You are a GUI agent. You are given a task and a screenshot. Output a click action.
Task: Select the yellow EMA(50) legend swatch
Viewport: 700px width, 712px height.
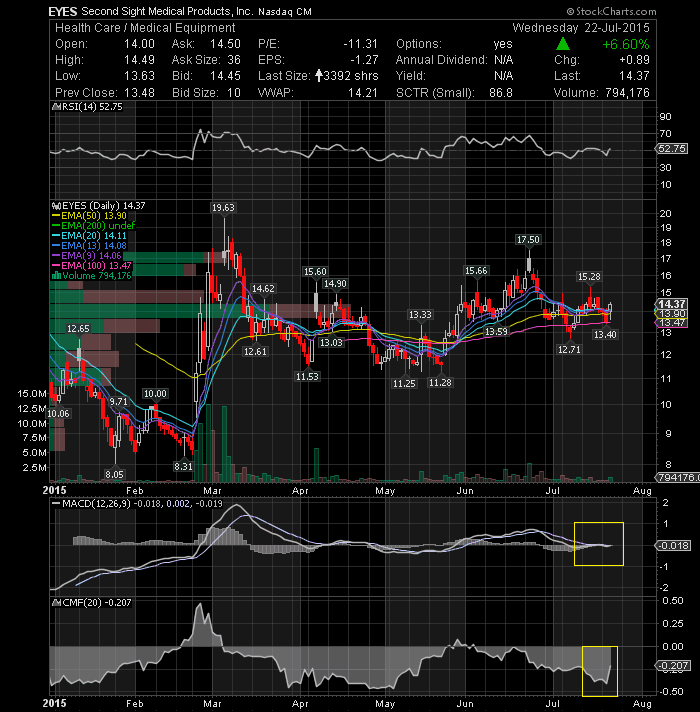click(x=56, y=216)
